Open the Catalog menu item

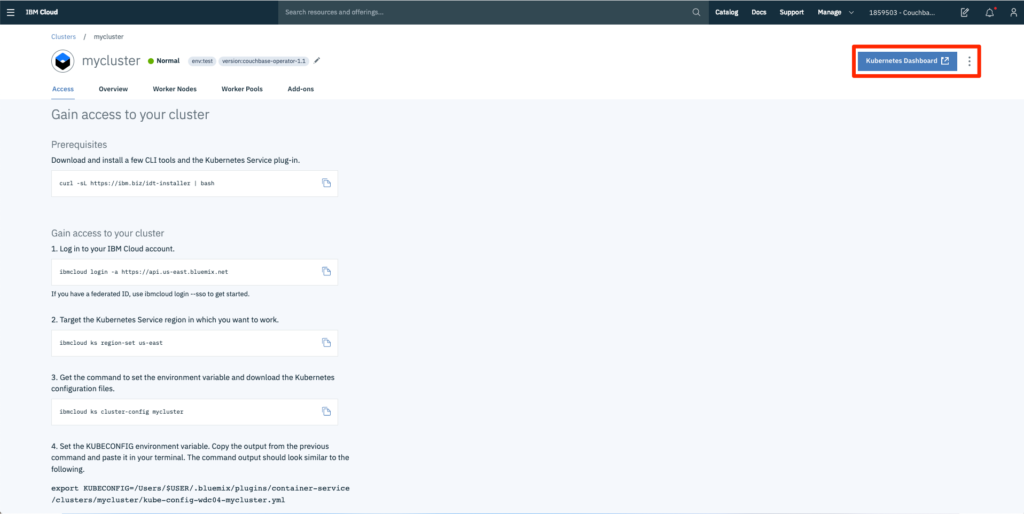[x=726, y=12]
